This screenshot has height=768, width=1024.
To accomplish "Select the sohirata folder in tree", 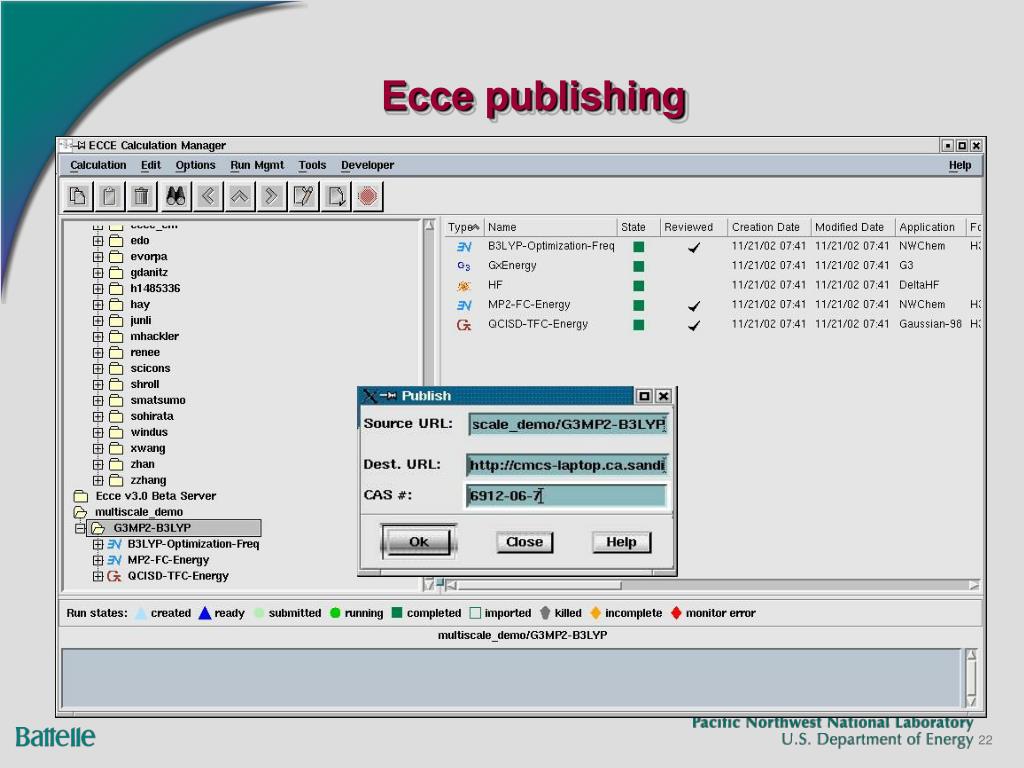I will coord(152,417).
